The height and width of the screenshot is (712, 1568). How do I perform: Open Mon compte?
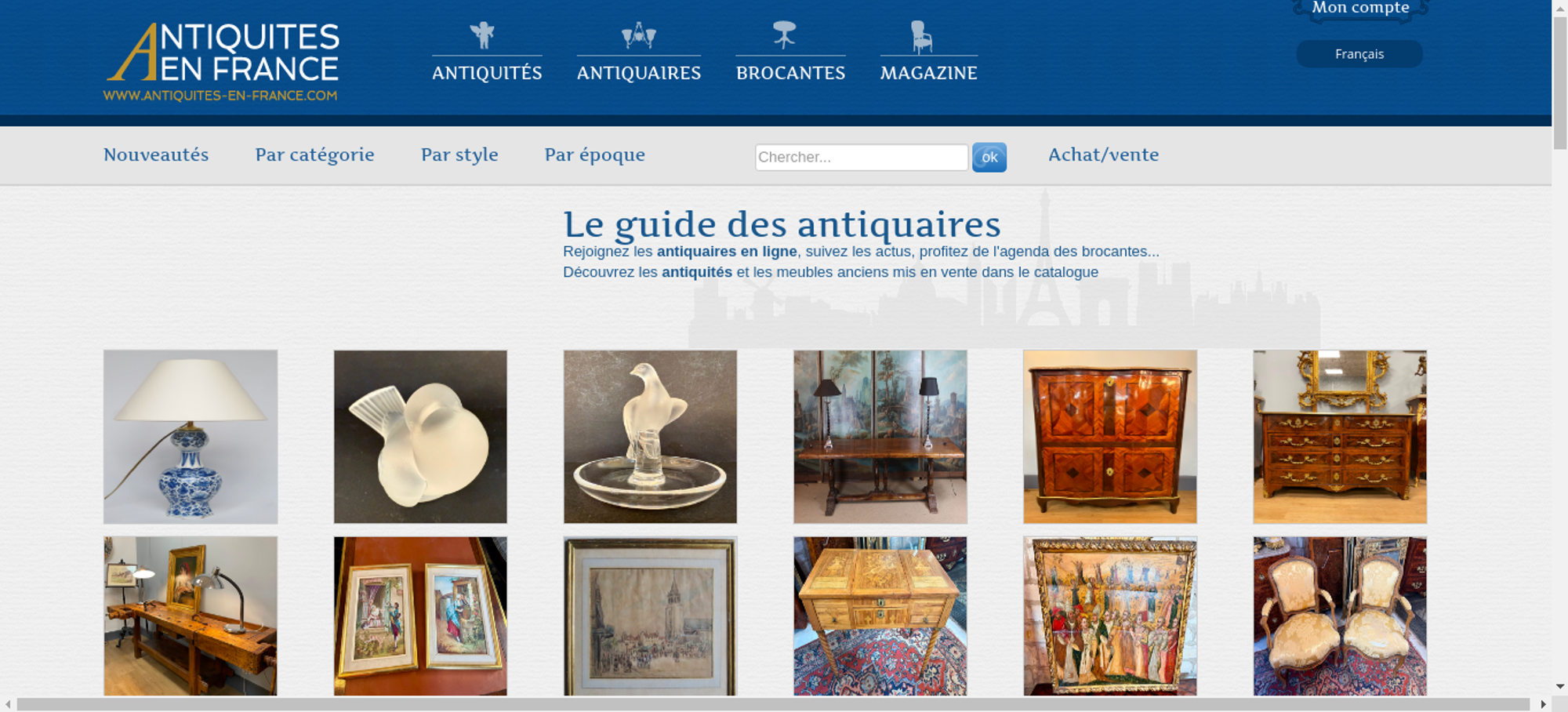click(1361, 8)
